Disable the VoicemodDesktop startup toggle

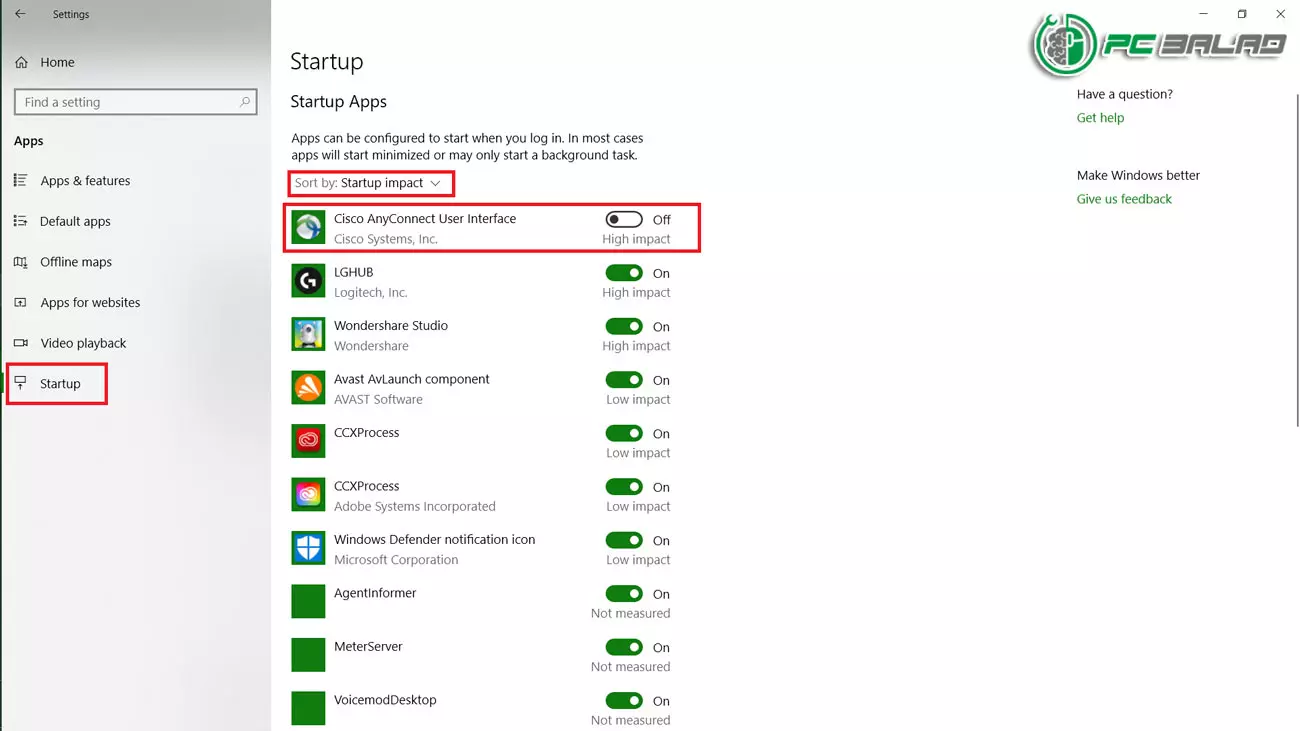[x=624, y=701]
